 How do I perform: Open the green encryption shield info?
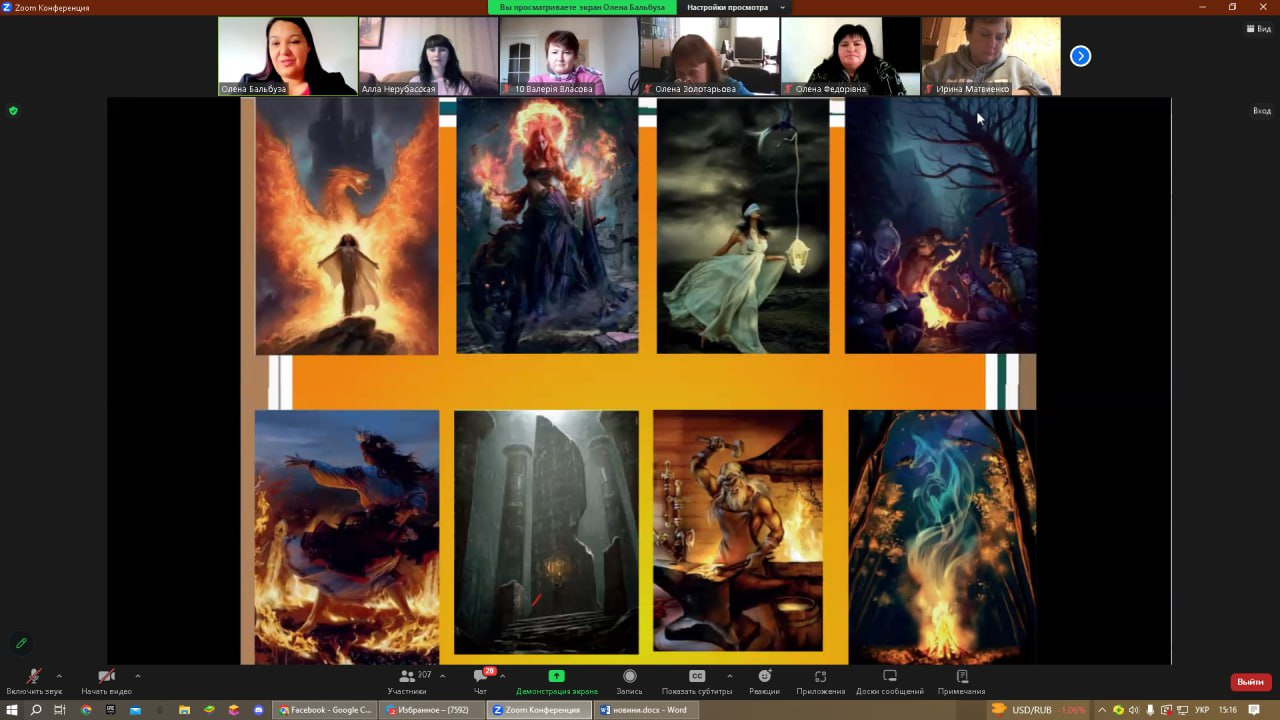click(13, 111)
